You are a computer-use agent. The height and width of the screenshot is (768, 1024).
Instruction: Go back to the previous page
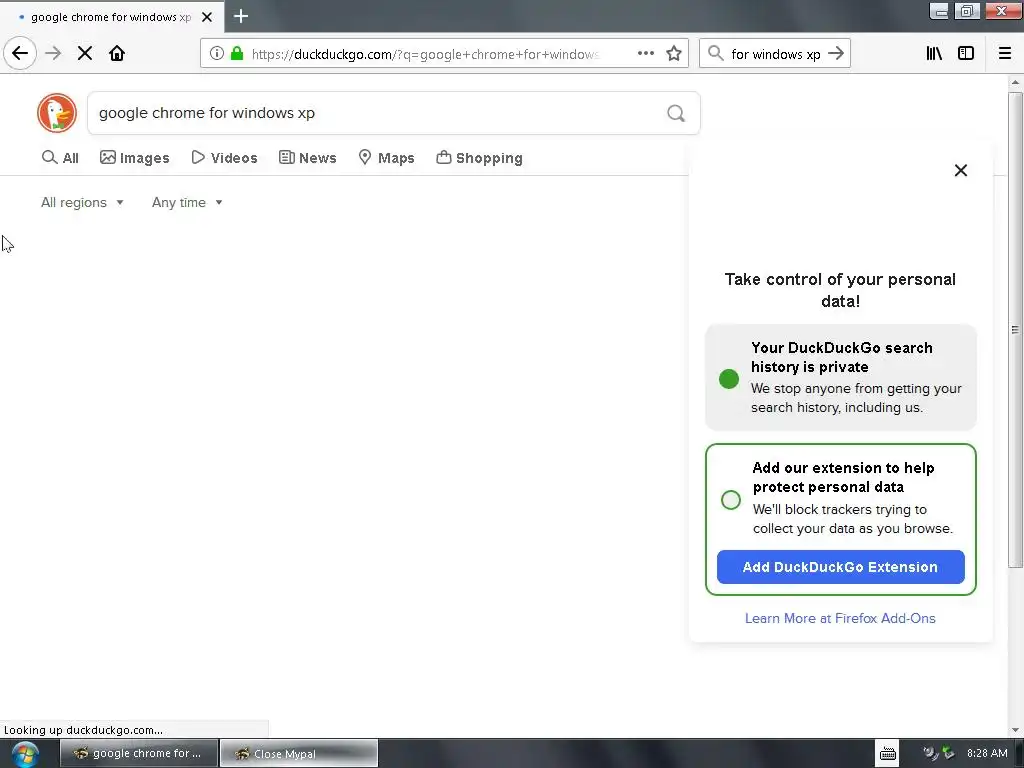pos(20,53)
